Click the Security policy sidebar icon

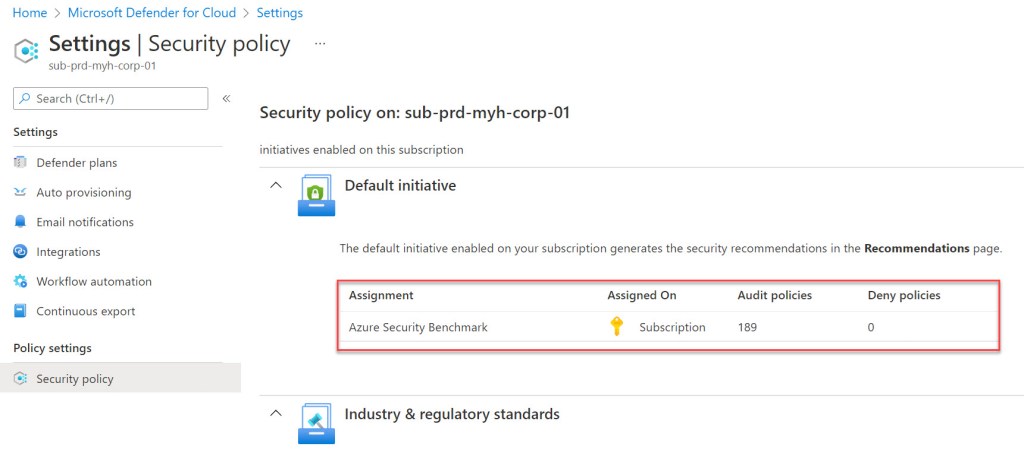(x=20, y=379)
